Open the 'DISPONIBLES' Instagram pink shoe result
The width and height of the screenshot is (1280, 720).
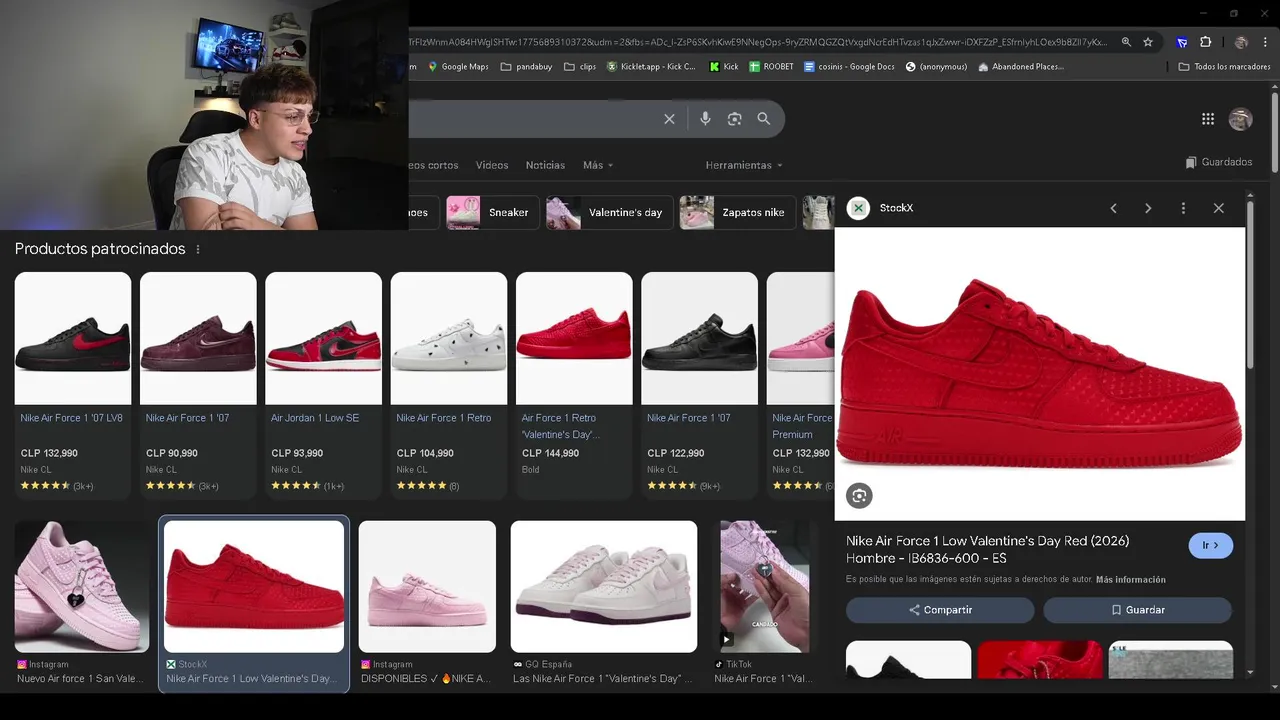(427, 587)
